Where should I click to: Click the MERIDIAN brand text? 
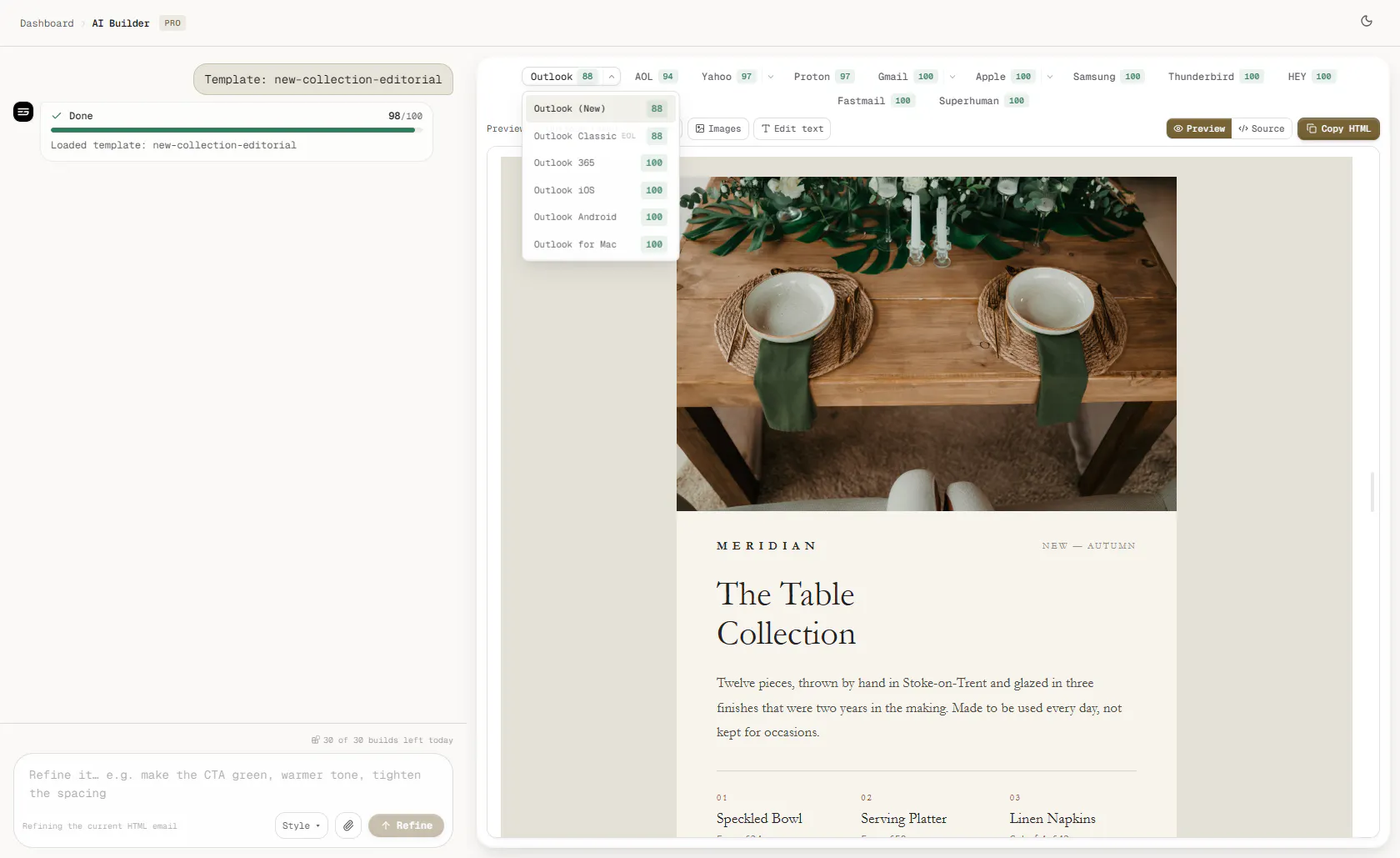767,546
